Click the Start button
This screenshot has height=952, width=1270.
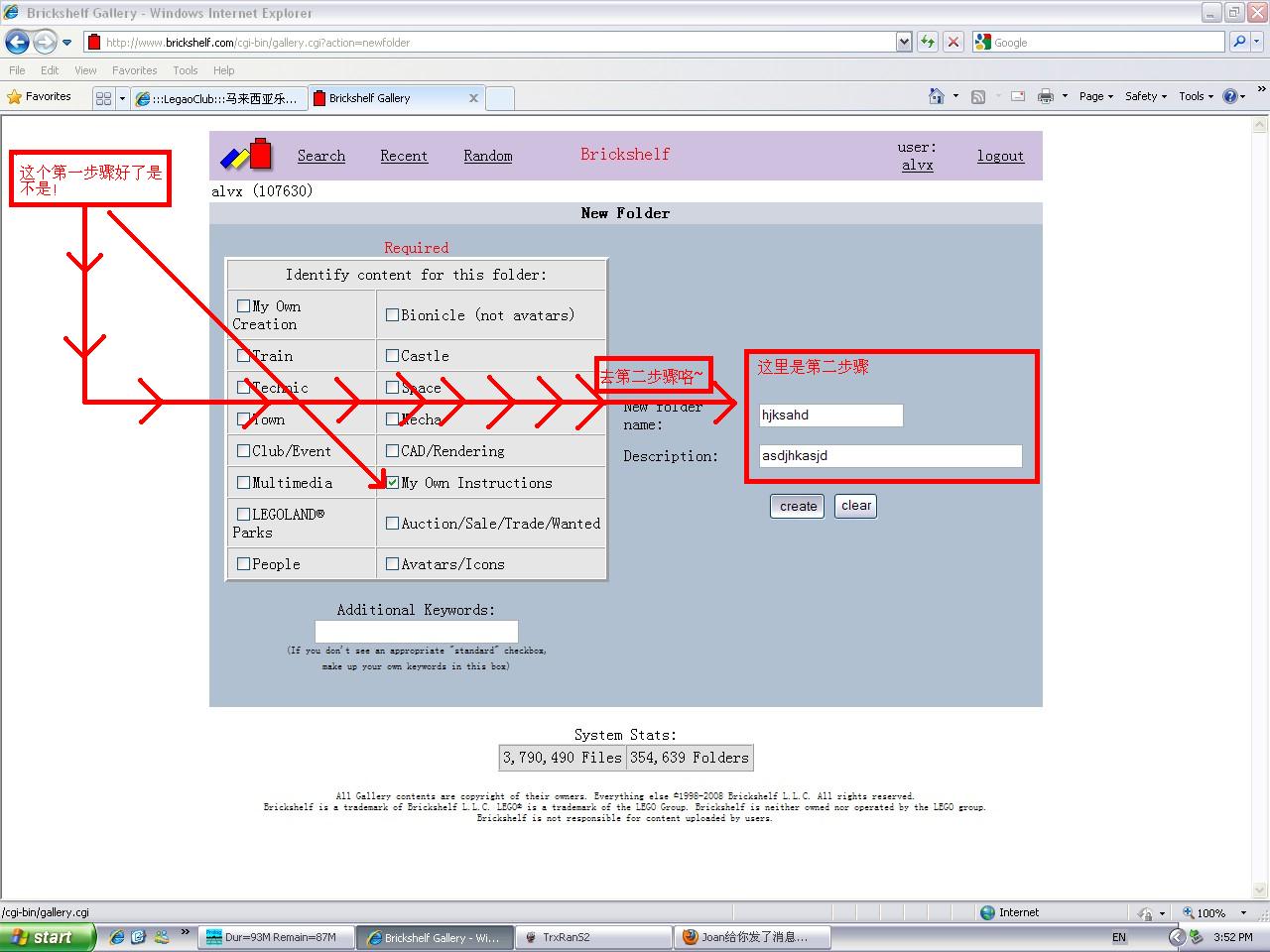(x=48, y=937)
